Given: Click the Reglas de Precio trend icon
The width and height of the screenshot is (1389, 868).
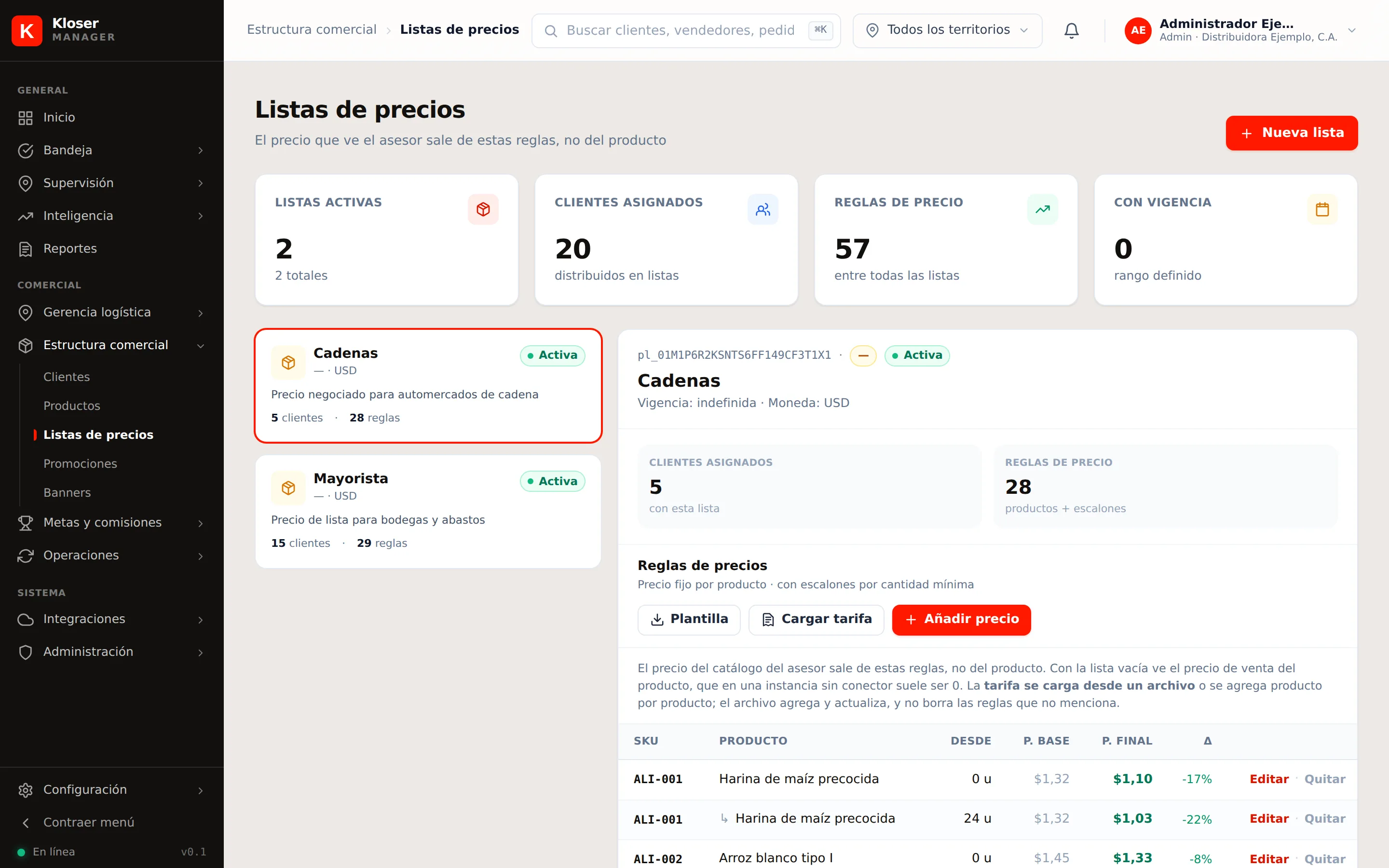Looking at the screenshot, I should click(x=1042, y=209).
